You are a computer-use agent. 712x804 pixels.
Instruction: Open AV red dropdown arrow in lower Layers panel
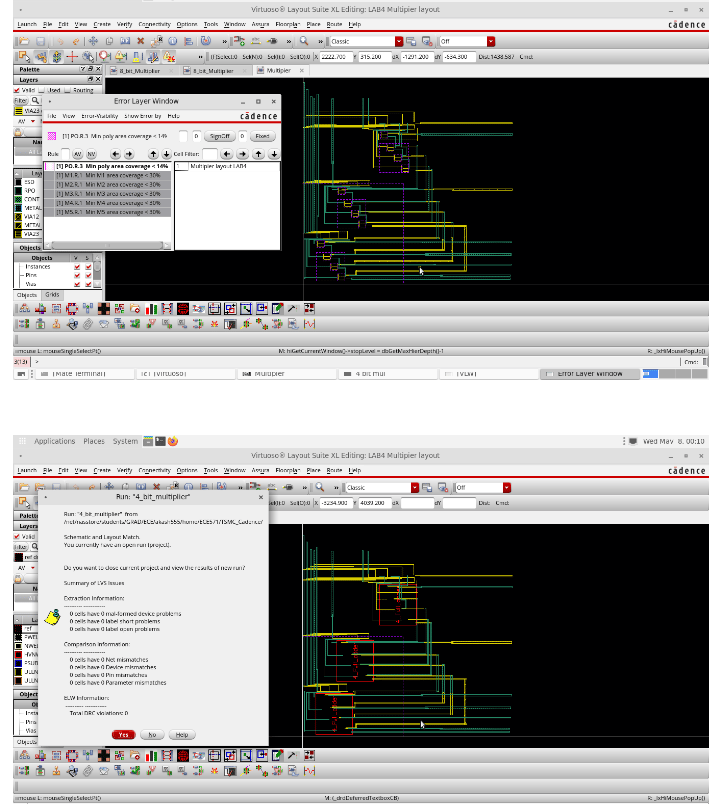click(x=33, y=568)
